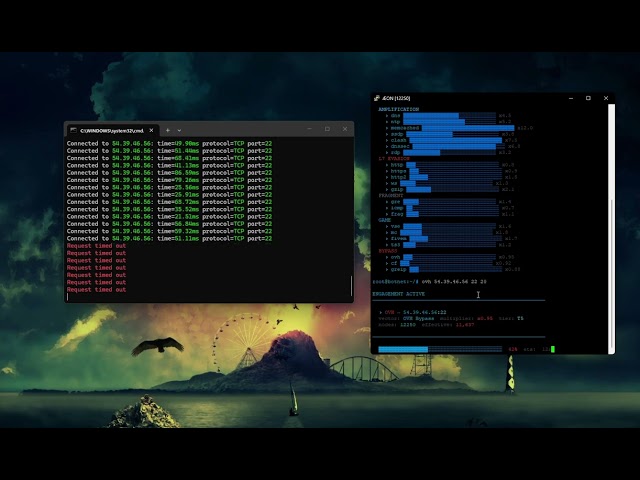
Task: Click the 'greip' row label
Action: pos(398,269)
